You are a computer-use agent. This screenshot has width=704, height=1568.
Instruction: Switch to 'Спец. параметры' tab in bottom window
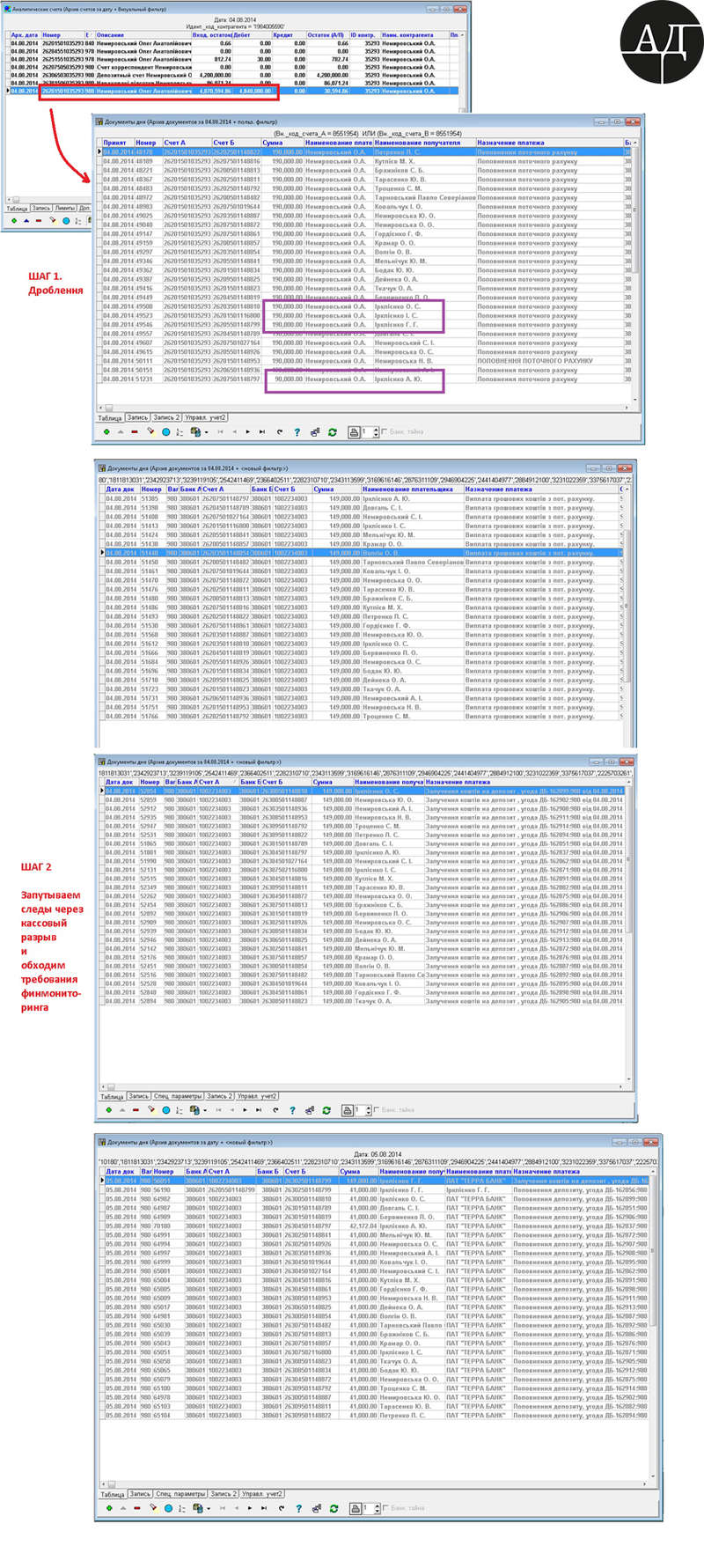coord(180,1494)
